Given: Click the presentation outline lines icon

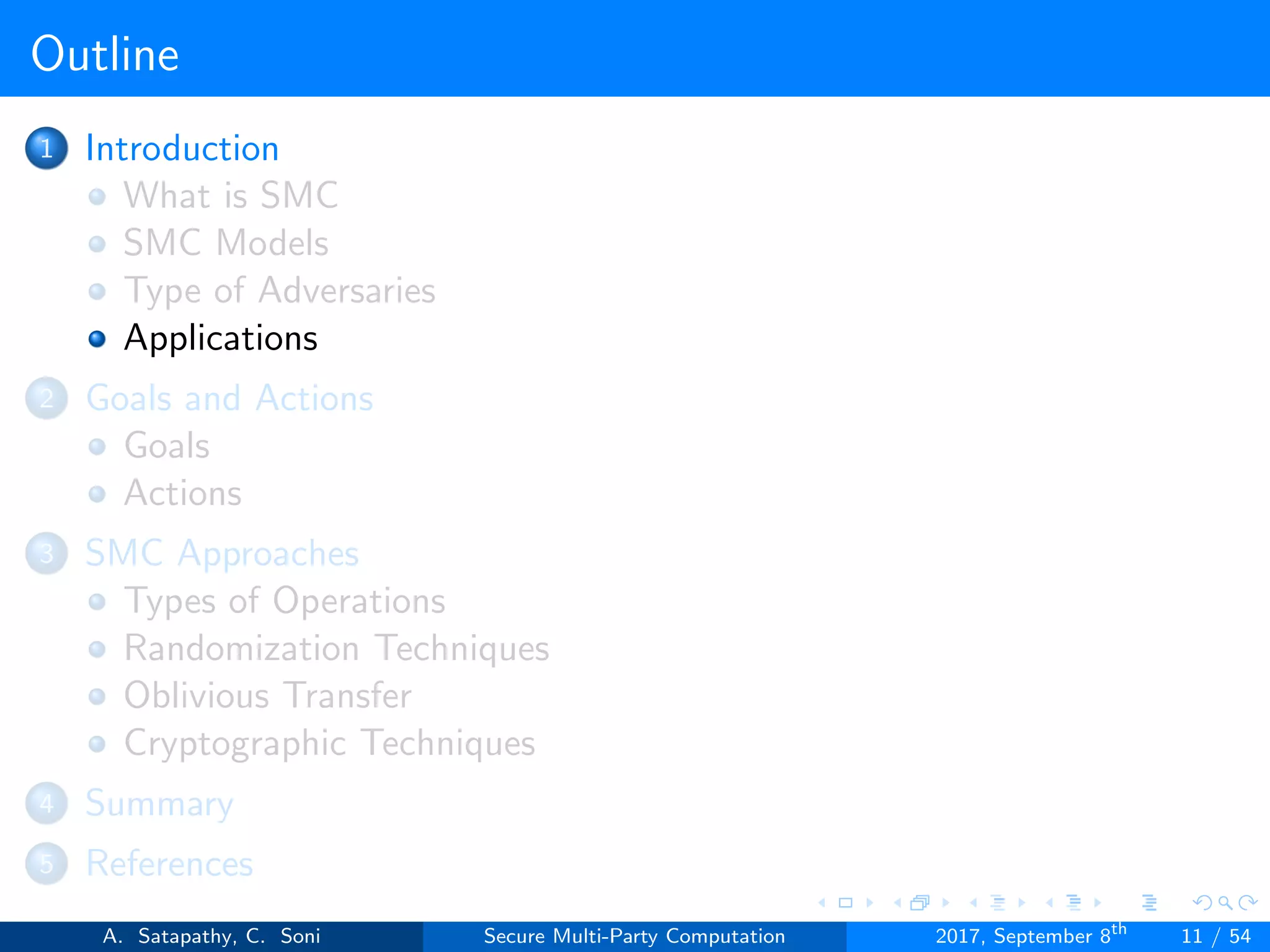Looking at the screenshot, I should click(x=1149, y=903).
